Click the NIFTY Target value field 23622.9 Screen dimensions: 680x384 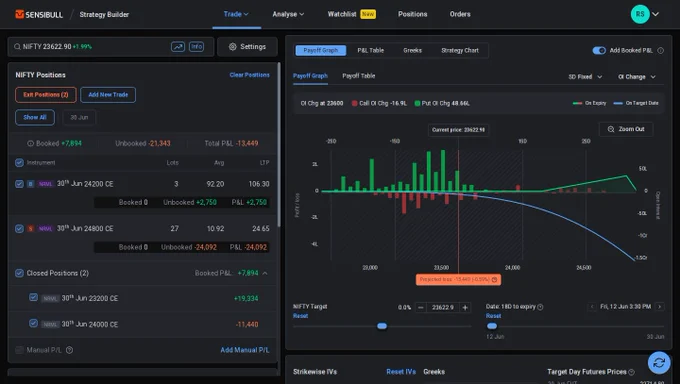[x=443, y=307]
